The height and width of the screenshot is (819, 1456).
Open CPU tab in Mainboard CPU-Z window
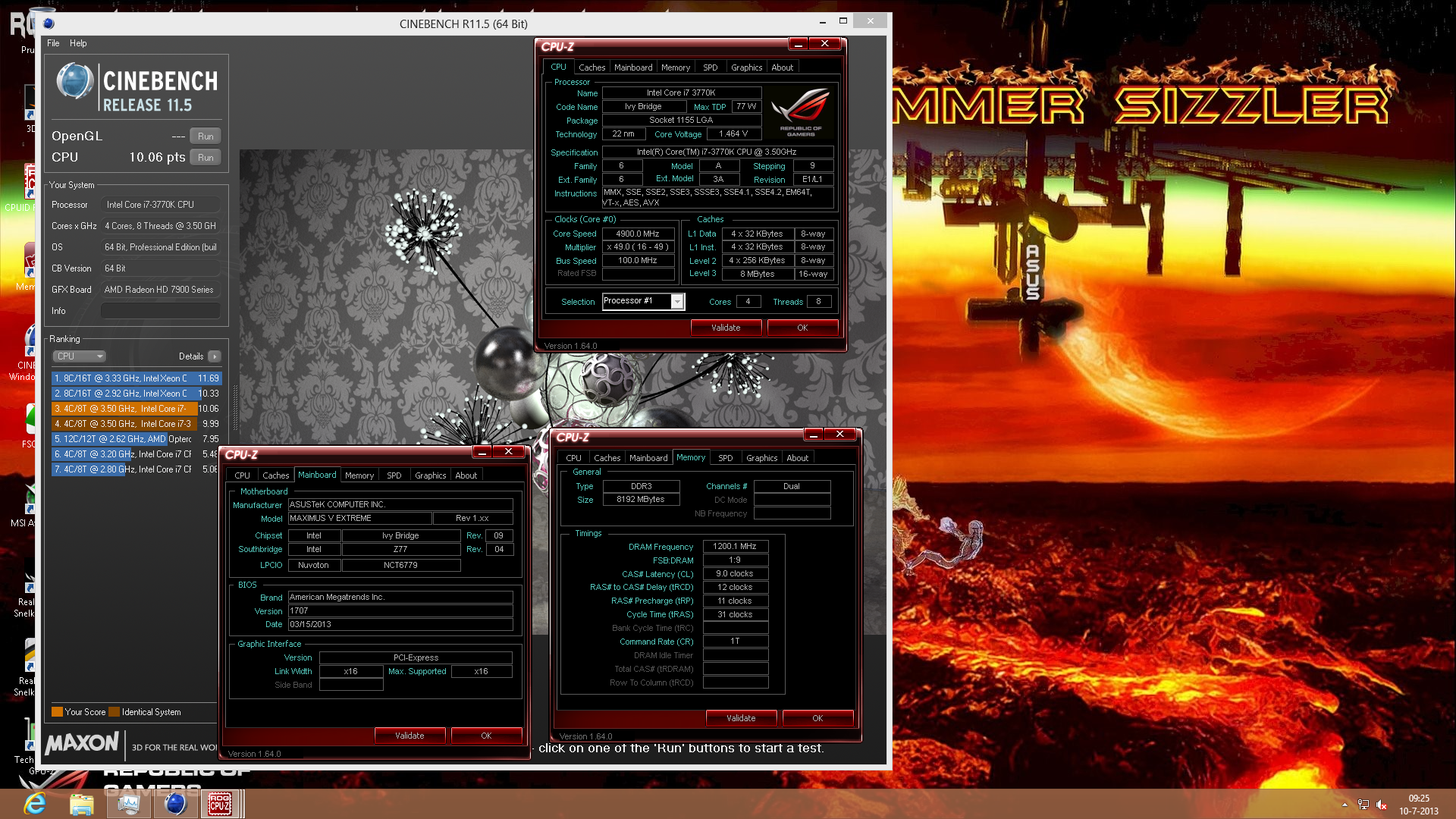242,475
